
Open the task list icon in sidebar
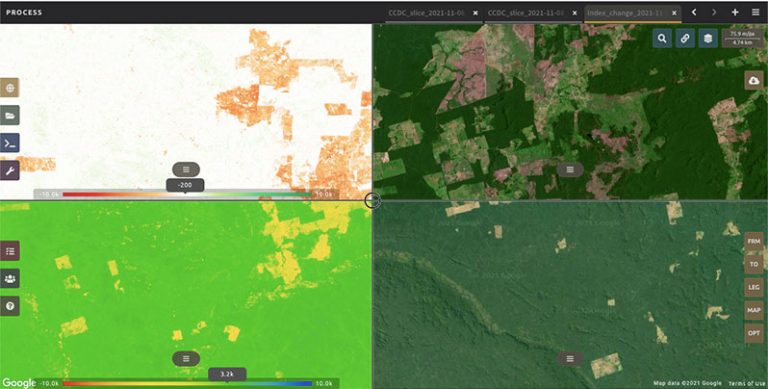(10, 251)
